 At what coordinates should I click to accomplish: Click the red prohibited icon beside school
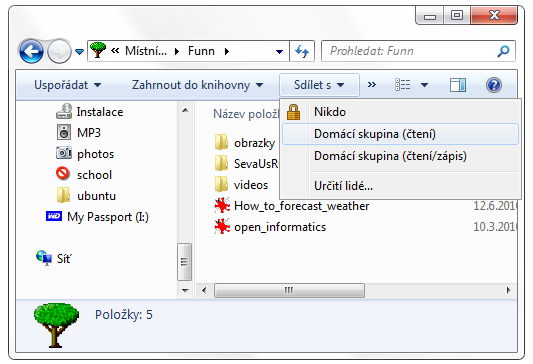click(63, 173)
